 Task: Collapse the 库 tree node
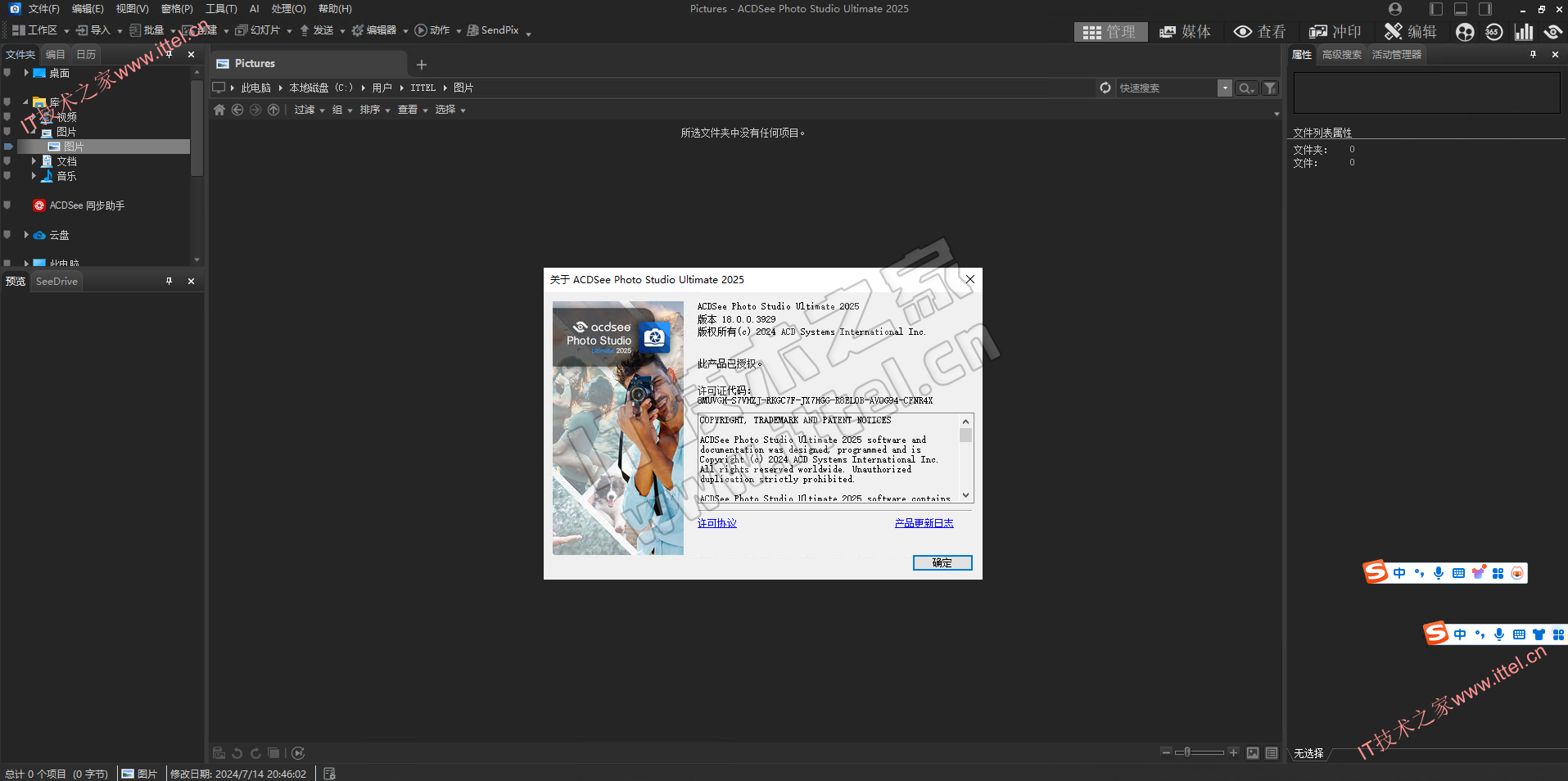25,102
